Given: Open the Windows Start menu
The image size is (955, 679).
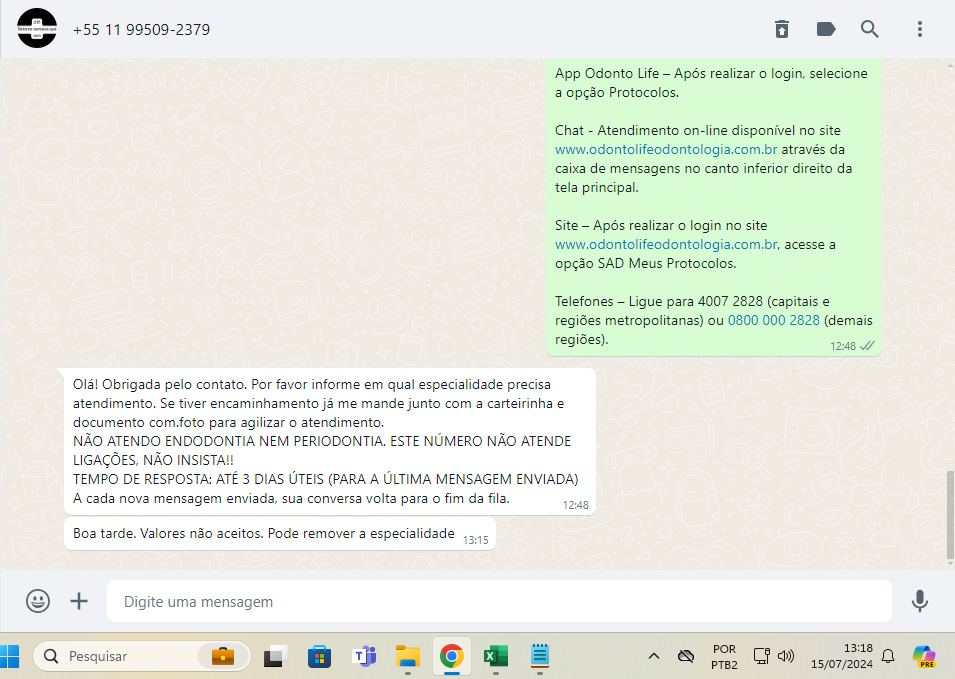Looking at the screenshot, I should coord(12,656).
